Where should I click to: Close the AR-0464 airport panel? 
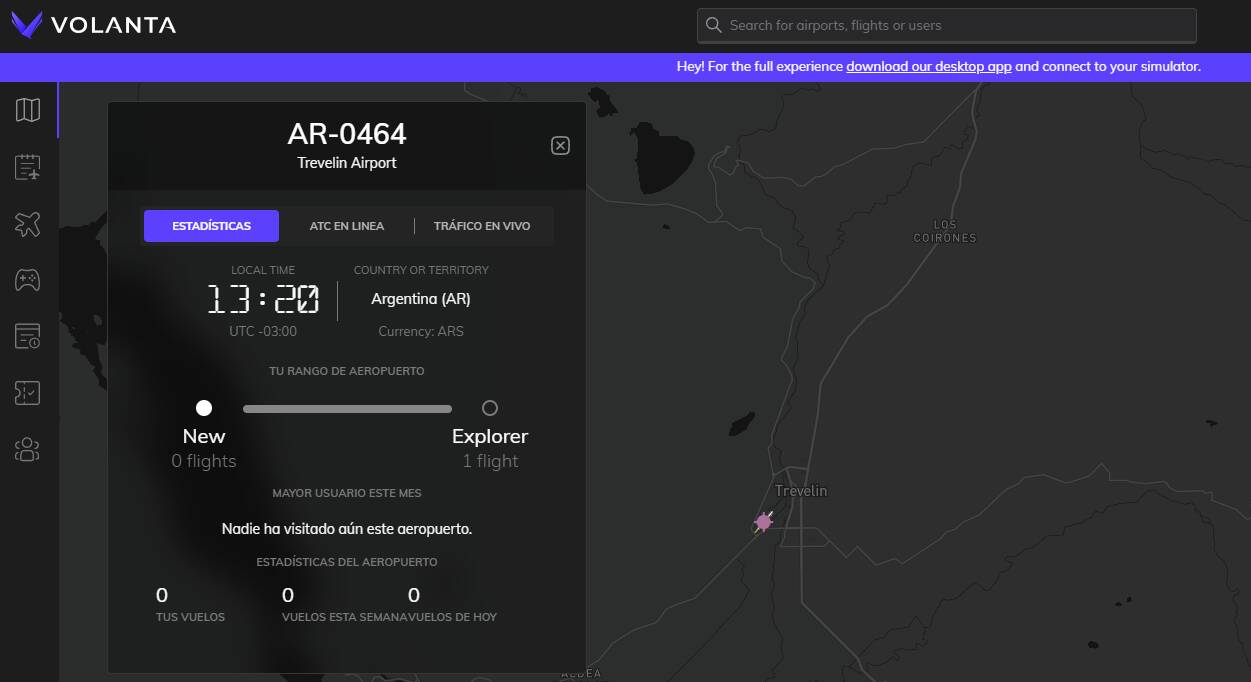pyautogui.click(x=560, y=146)
